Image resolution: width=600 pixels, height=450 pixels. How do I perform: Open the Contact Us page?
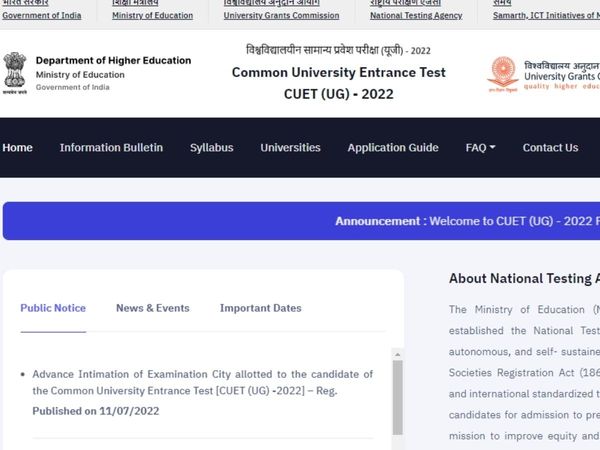pos(550,148)
